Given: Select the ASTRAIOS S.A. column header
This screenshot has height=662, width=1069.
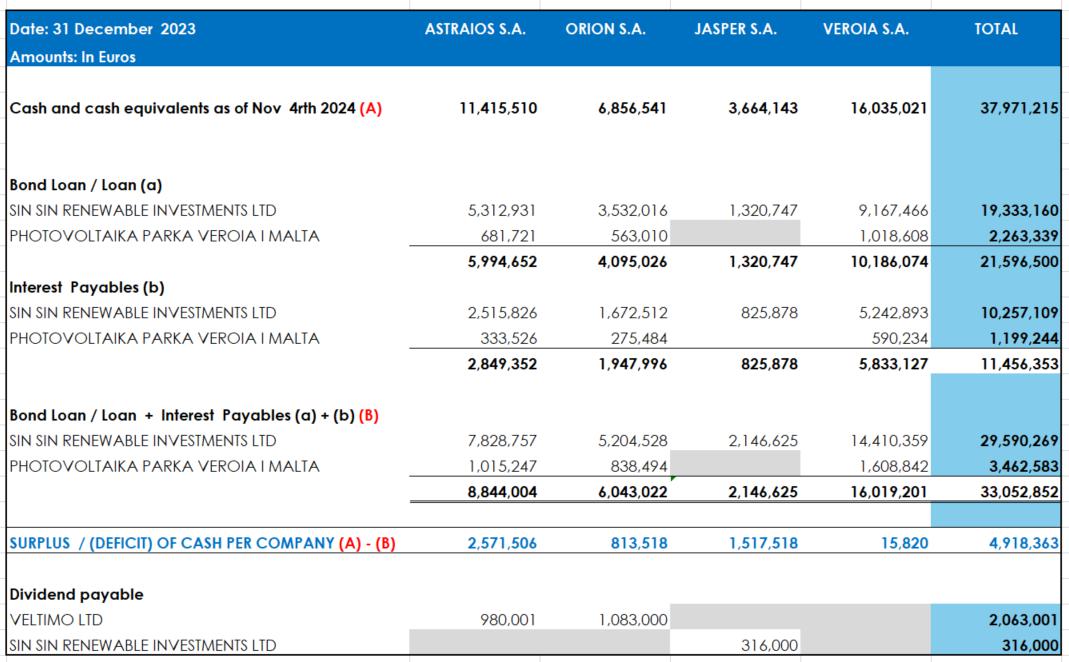Looking at the screenshot, I should tap(475, 29).
